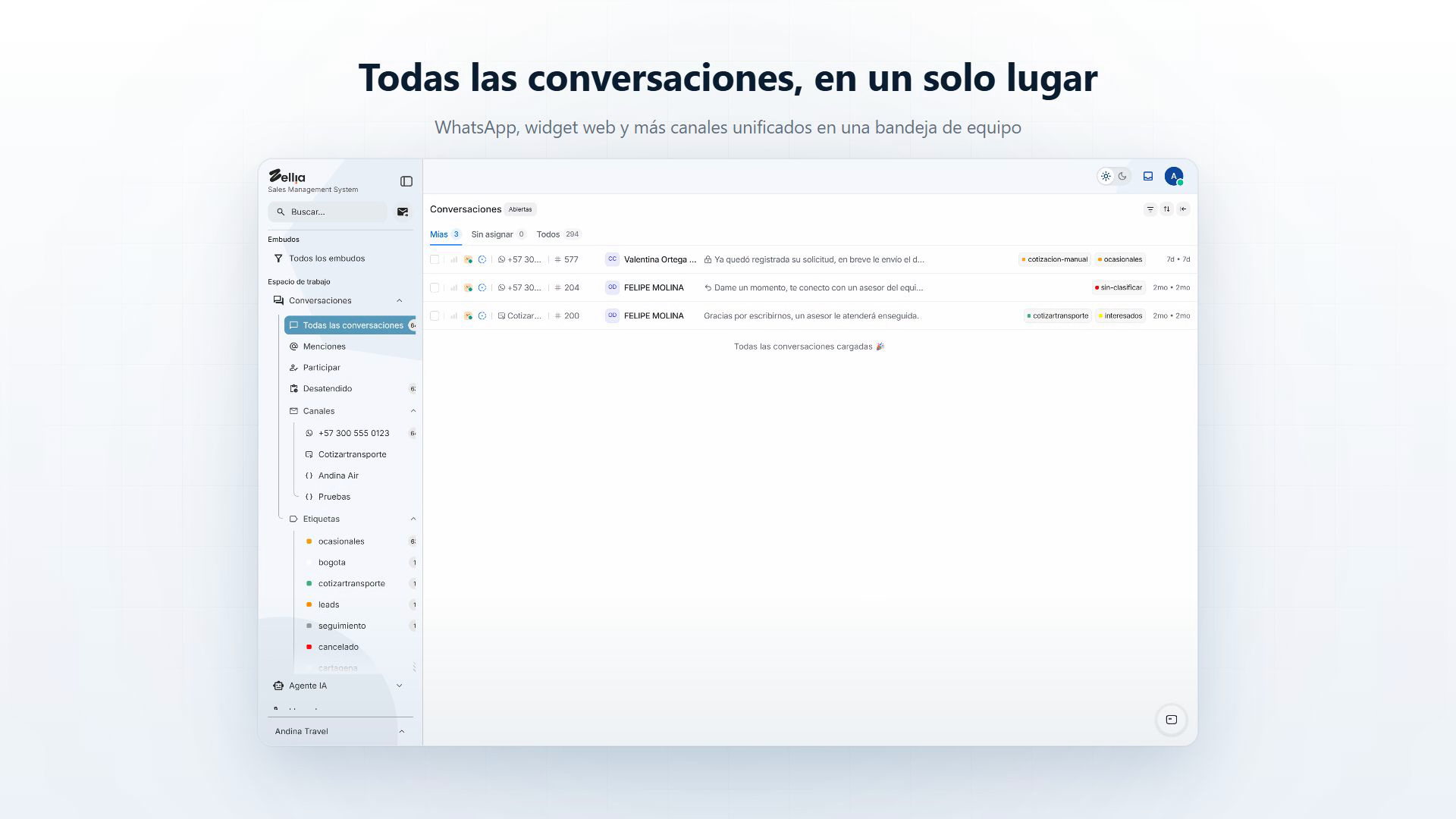Switch to the Todos tab
1456x819 pixels.
coord(558,234)
